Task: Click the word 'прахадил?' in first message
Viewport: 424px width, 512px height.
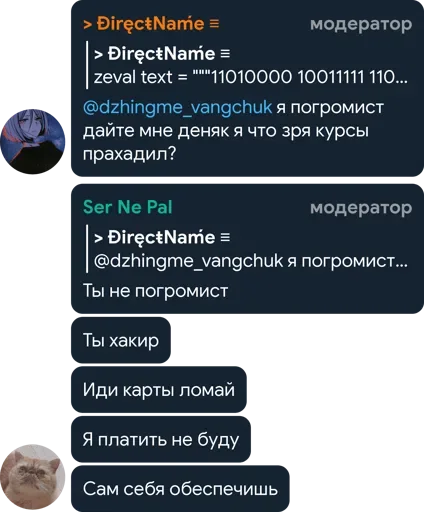Action: (x=129, y=154)
